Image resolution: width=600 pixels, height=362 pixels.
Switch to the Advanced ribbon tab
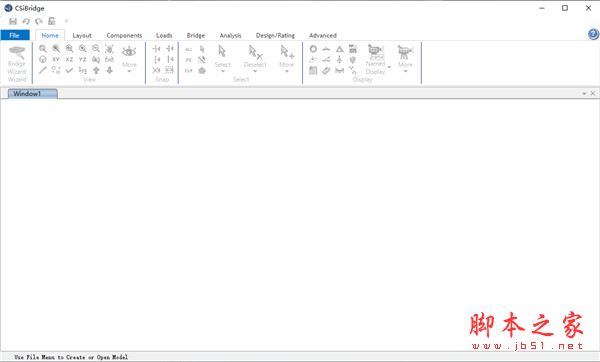pos(323,35)
